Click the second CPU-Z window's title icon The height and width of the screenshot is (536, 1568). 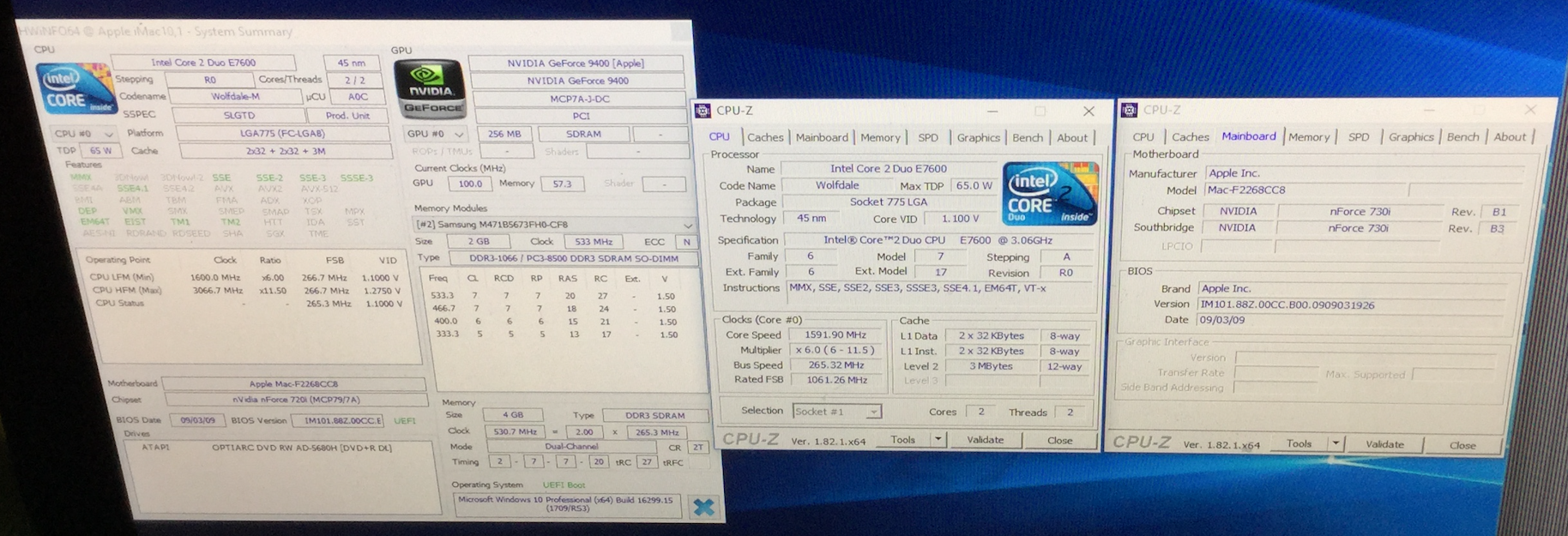1130,110
